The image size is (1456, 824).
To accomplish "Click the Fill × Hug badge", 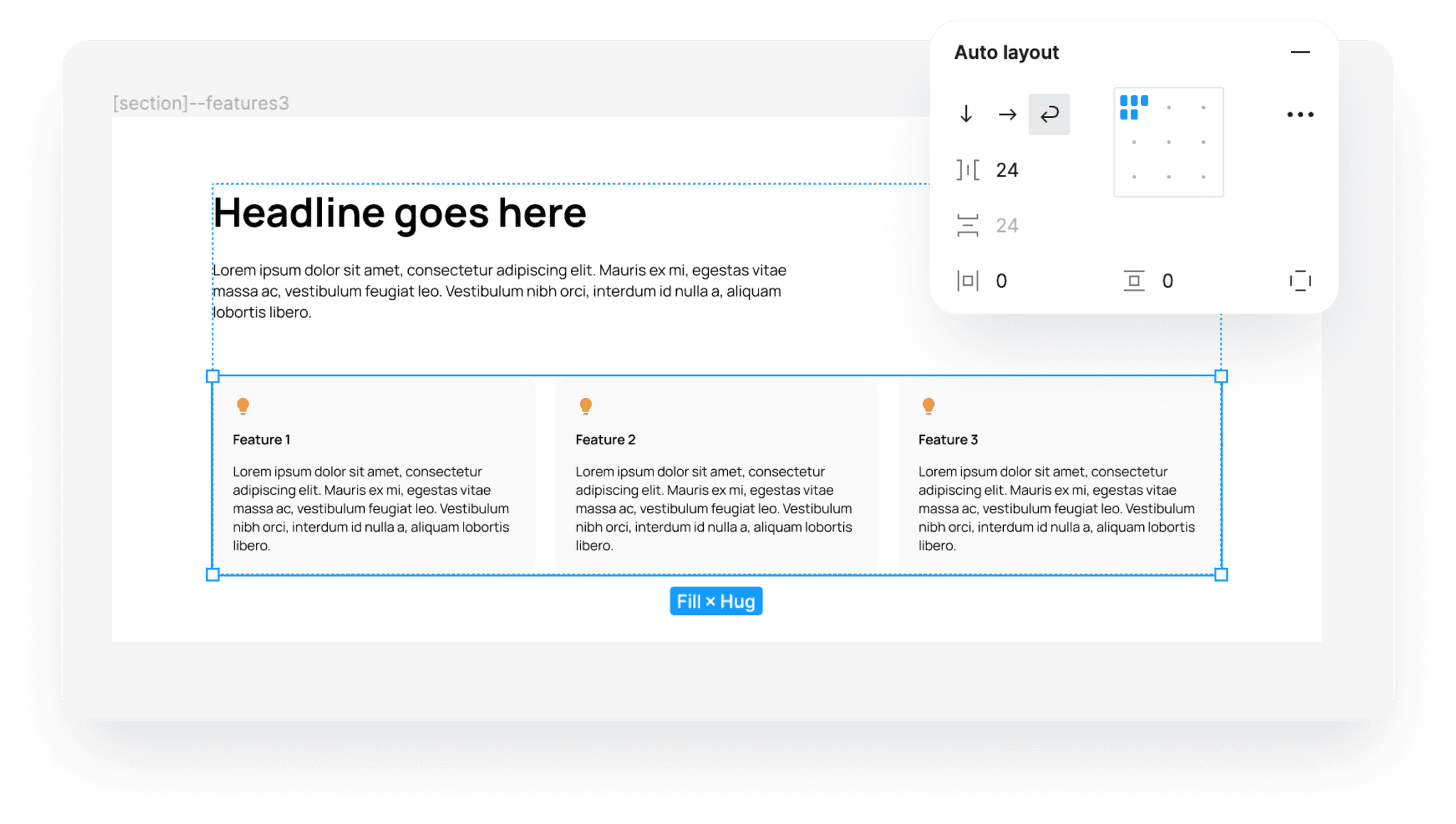I will (x=716, y=601).
